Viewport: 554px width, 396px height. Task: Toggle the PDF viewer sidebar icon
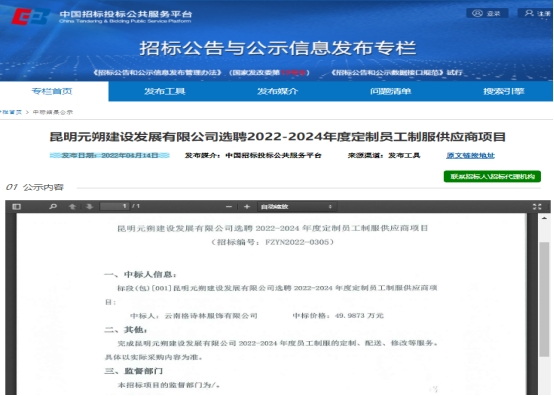click(x=16, y=206)
